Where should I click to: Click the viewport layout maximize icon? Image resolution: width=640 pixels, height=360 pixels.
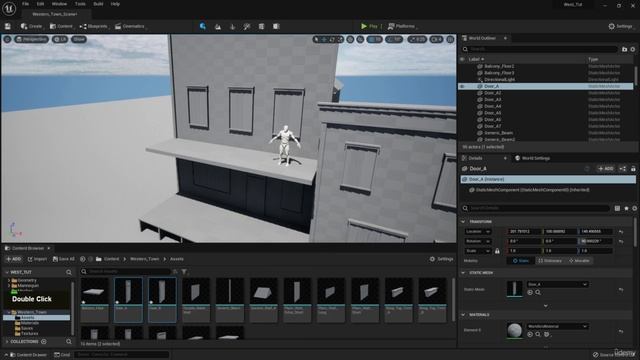click(450, 39)
